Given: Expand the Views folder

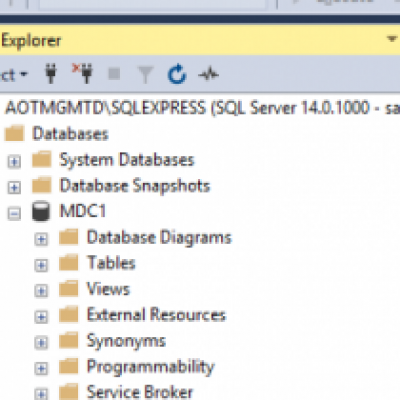Looking at the screenshot, I should [41, 291].
